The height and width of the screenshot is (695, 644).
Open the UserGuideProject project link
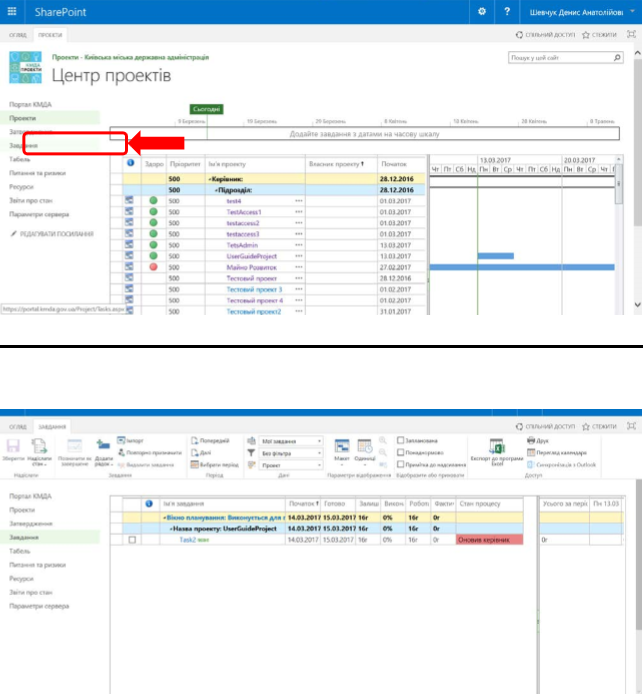point(251,256)
